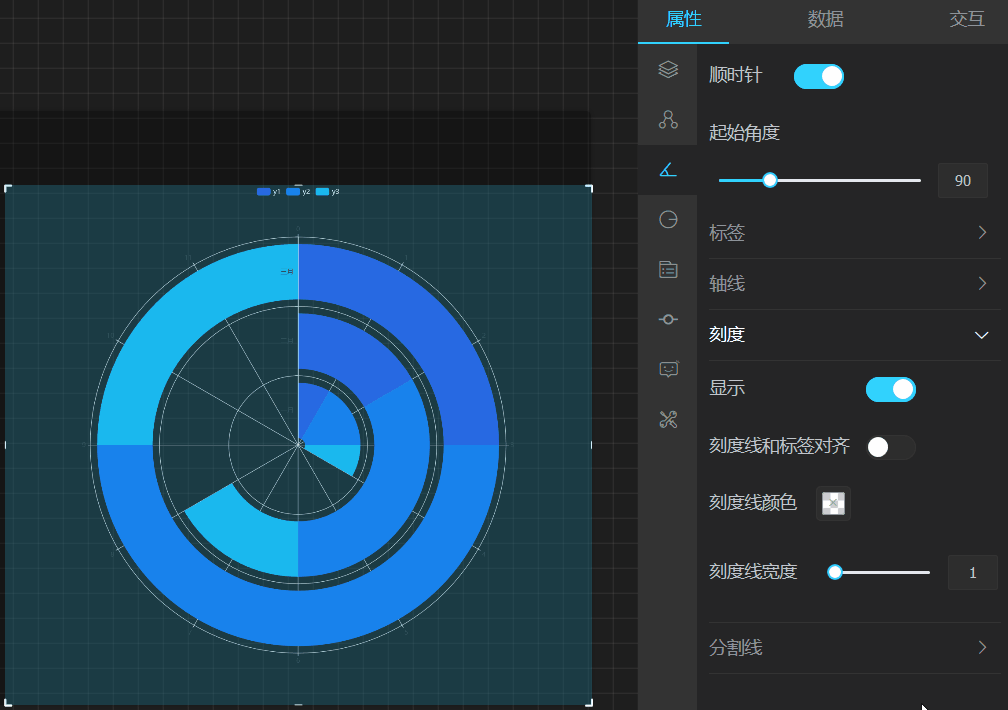1008x710 pixels.
Task: Switch to the 数据 tab
Action: coord(825,19)
